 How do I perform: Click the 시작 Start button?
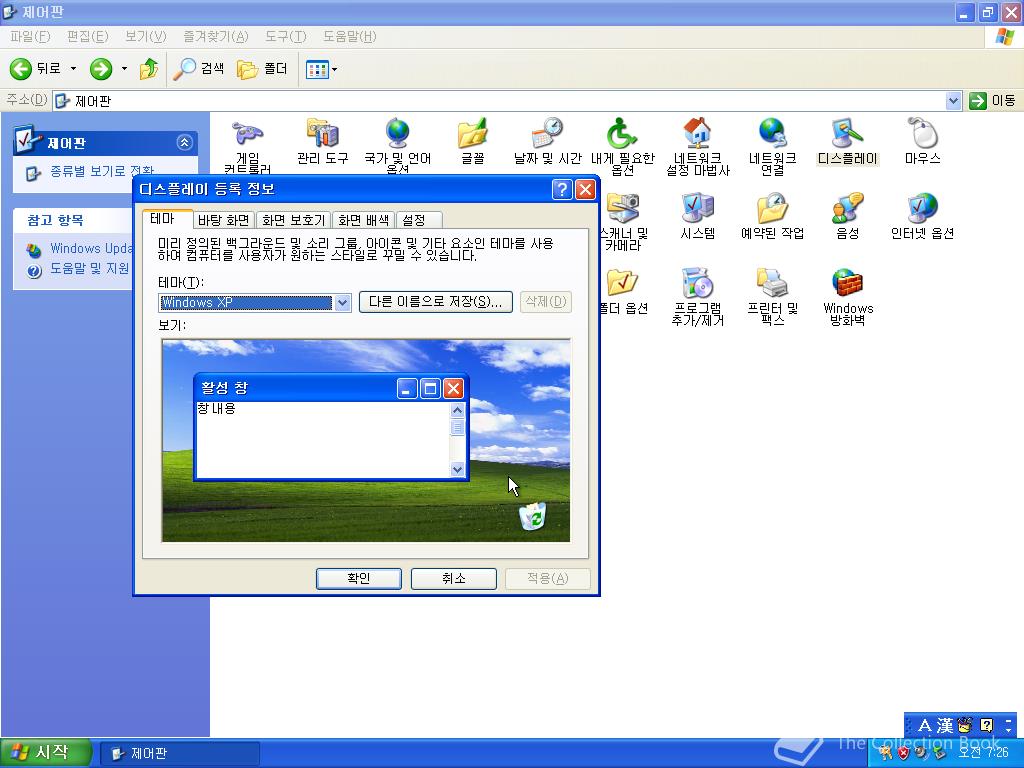tap(44, 753)
